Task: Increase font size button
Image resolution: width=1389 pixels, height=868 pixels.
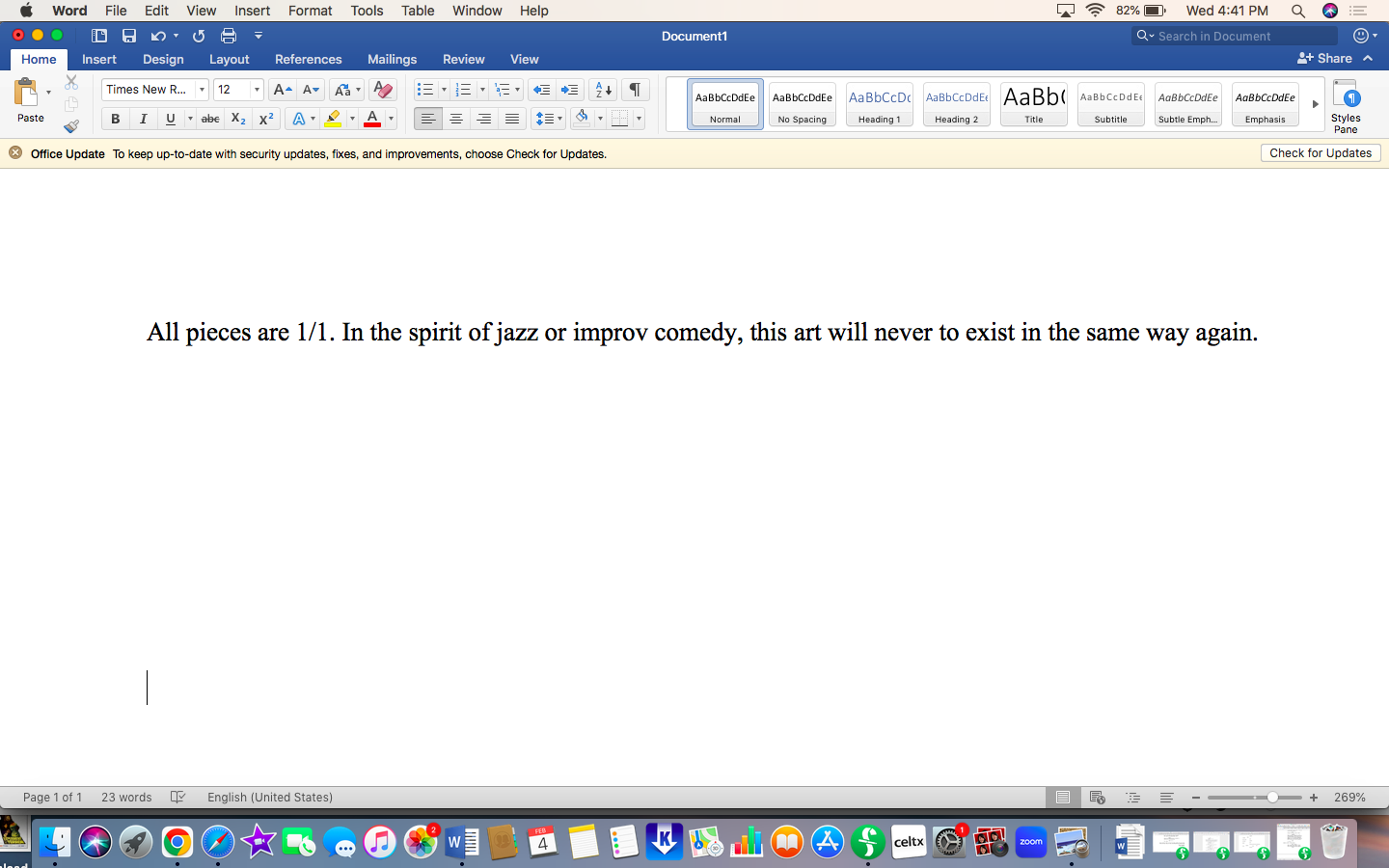Action: pos(282,90)
